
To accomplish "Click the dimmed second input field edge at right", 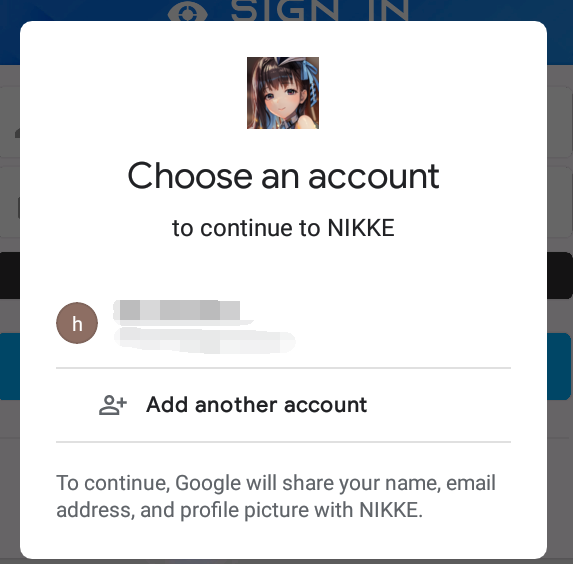I will [560, 202].
